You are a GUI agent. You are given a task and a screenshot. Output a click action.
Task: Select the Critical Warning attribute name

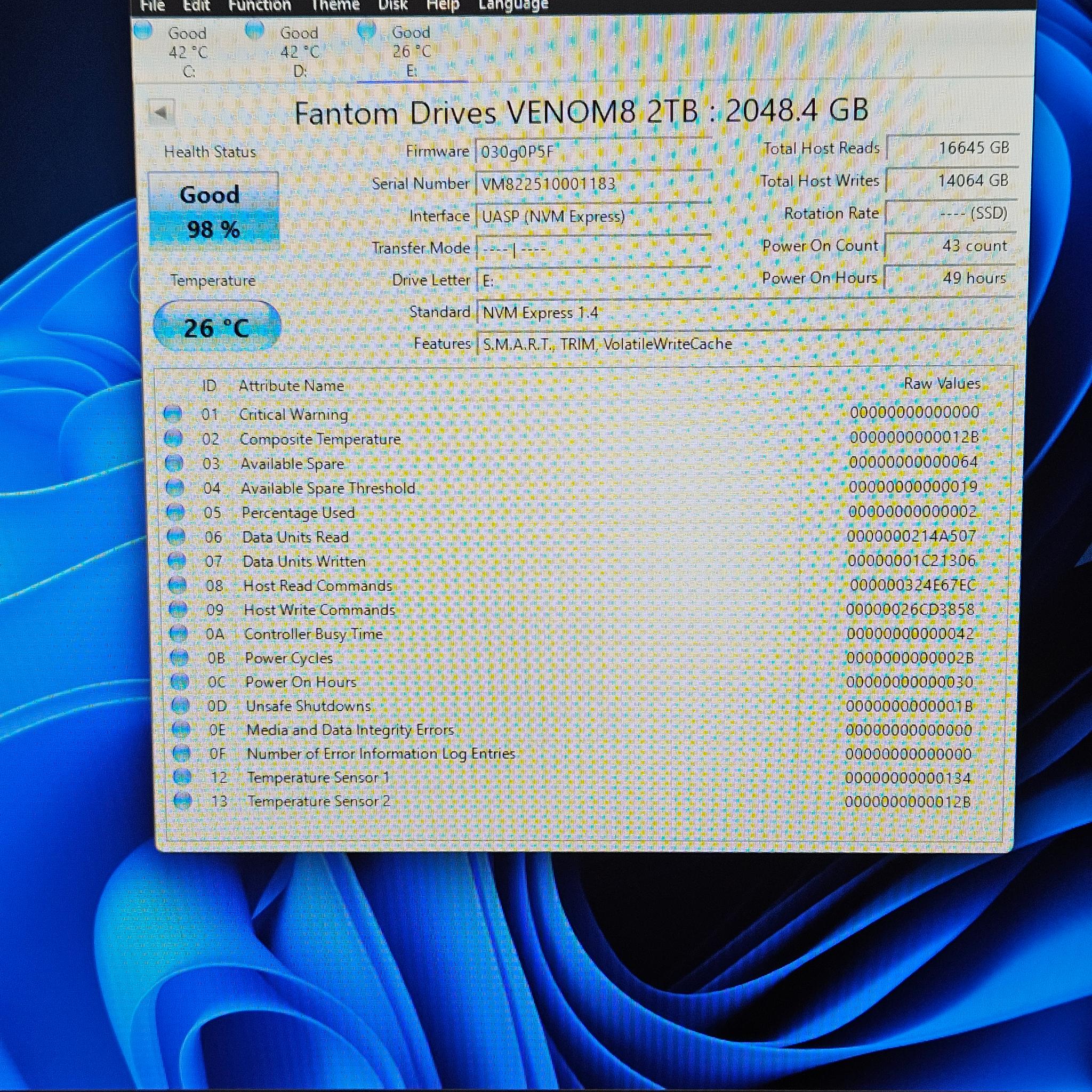point(293,414)
